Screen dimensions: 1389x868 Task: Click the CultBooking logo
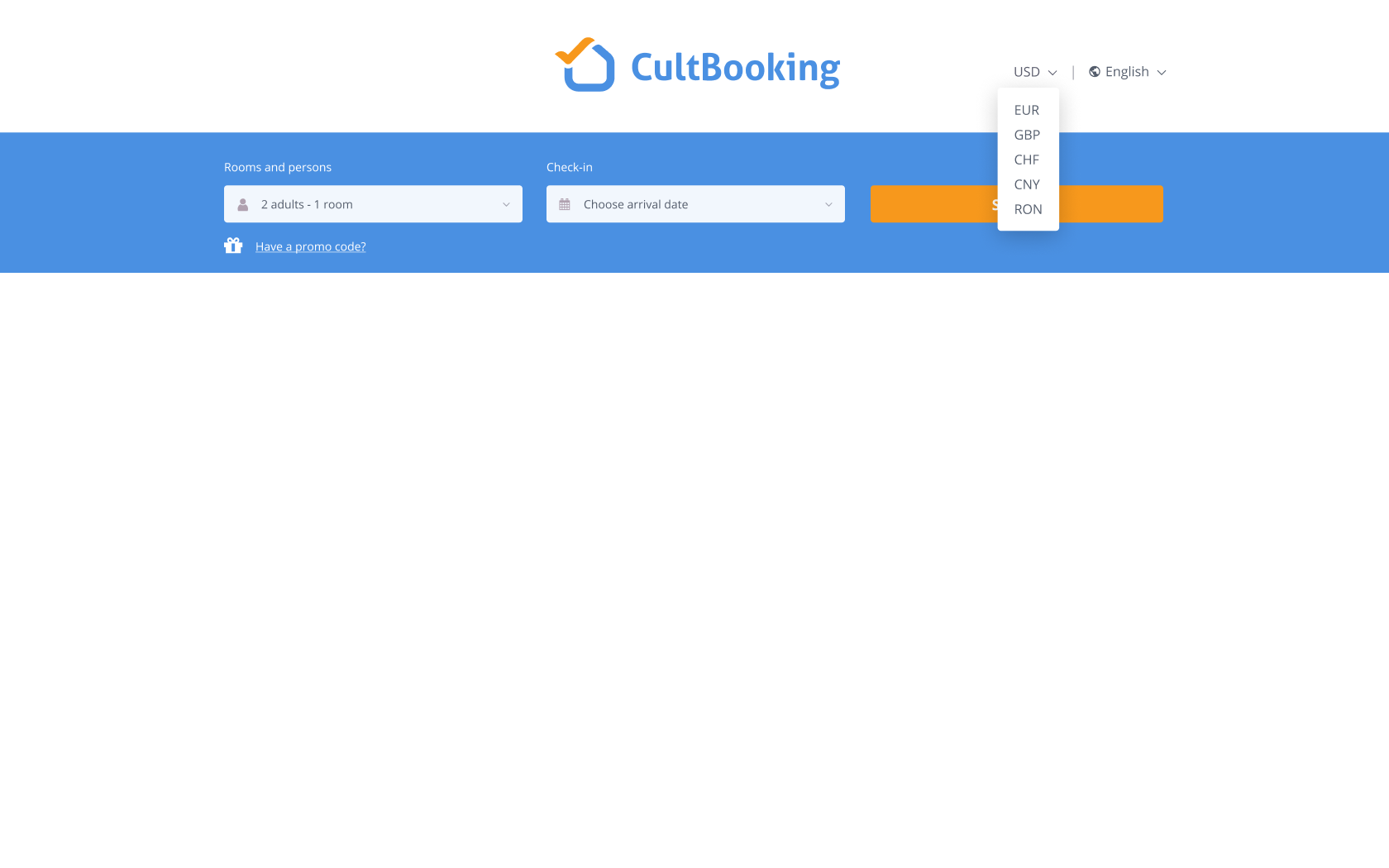coord(697,65)
